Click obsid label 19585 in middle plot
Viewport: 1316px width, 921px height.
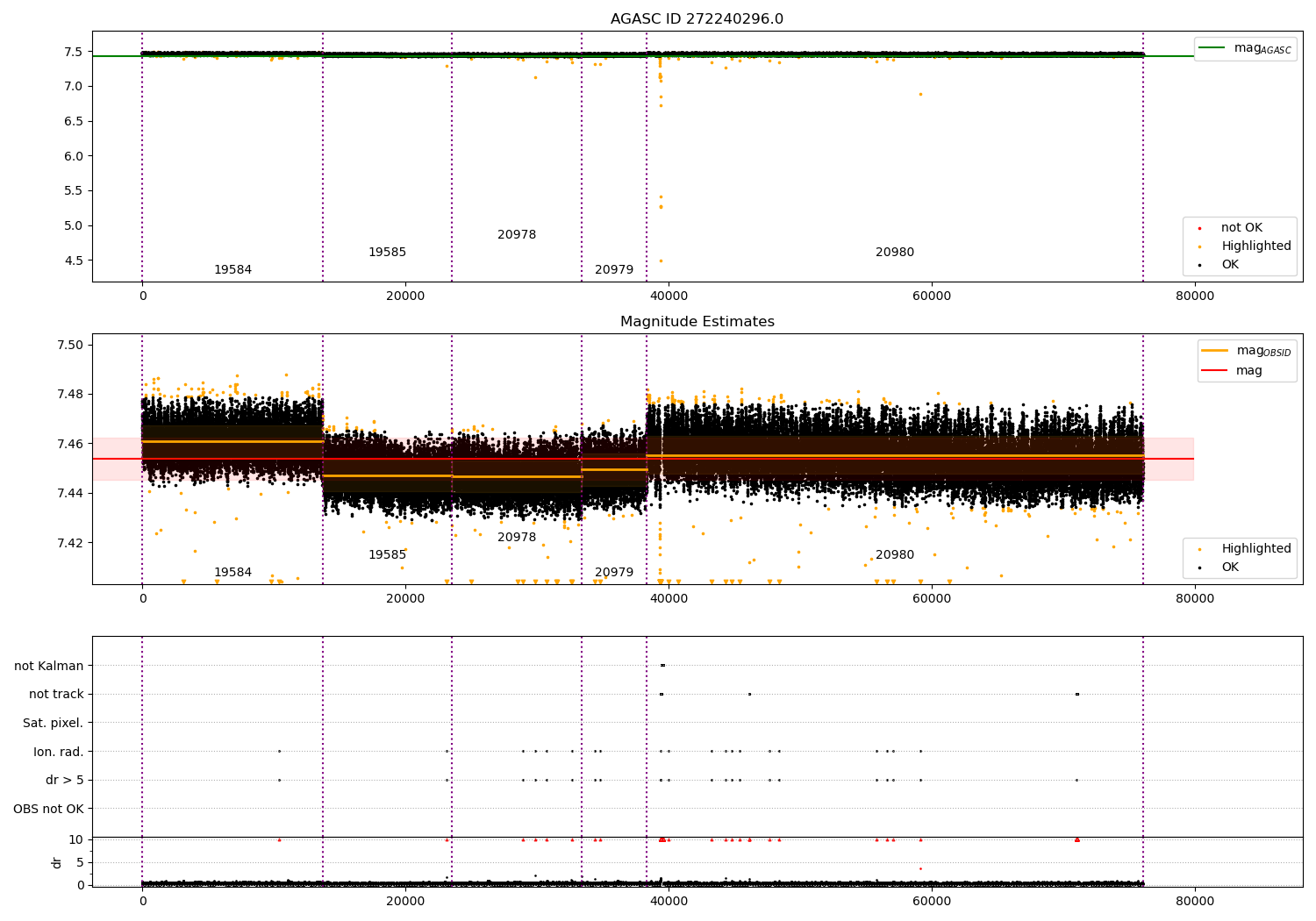(387, 554)
